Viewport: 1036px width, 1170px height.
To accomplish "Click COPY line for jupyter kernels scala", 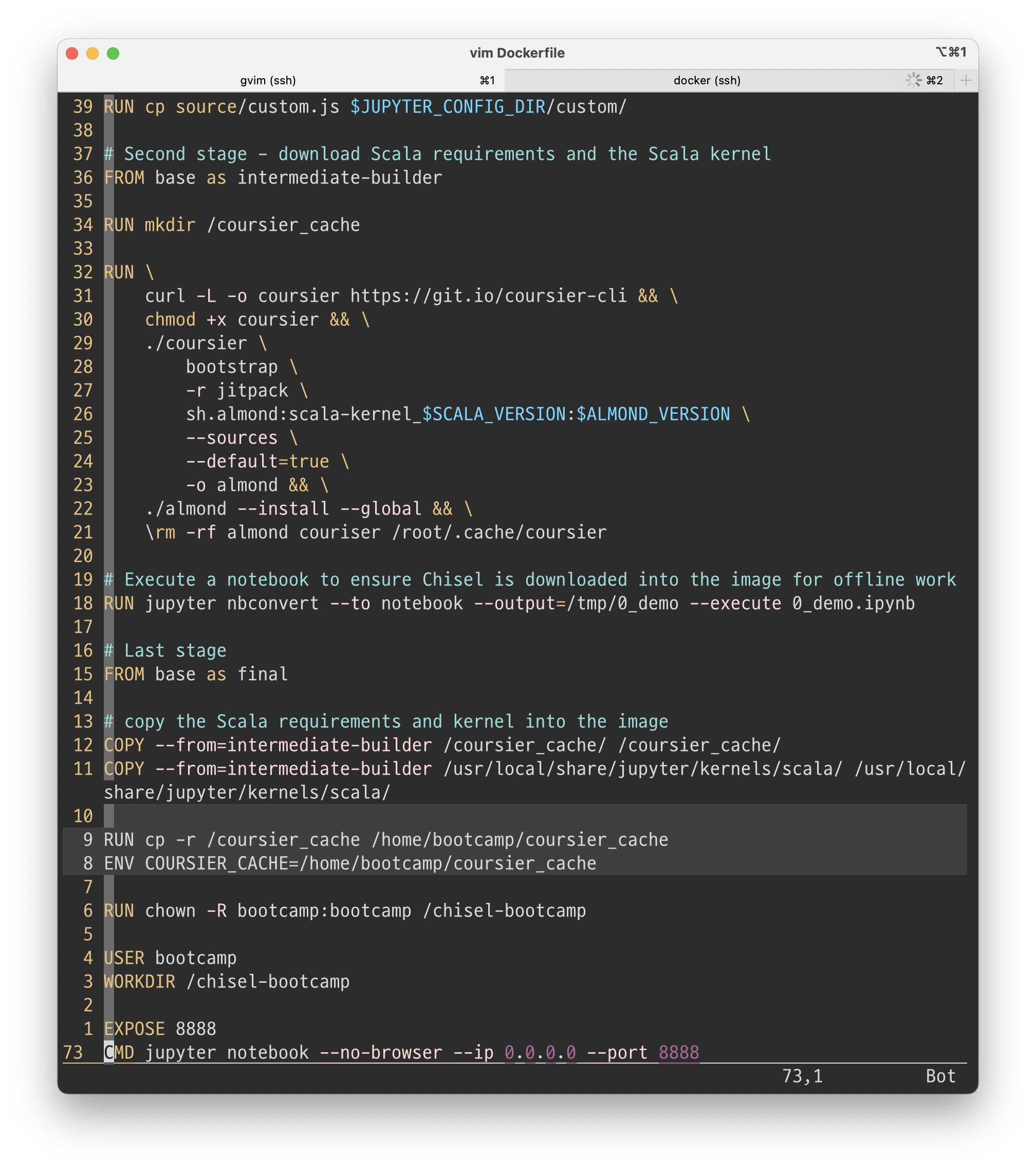I will [535, 780].
